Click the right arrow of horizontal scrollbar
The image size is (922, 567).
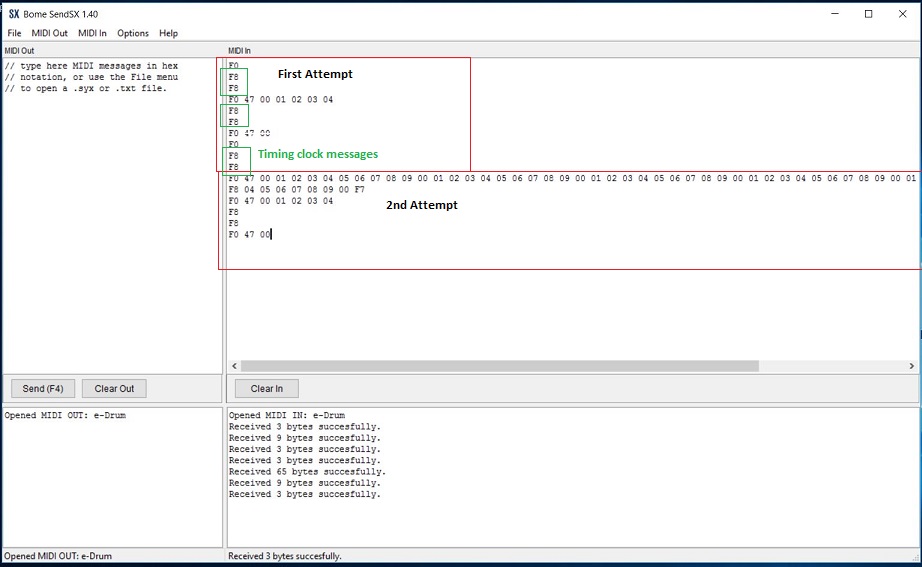[x=911, y=366]
